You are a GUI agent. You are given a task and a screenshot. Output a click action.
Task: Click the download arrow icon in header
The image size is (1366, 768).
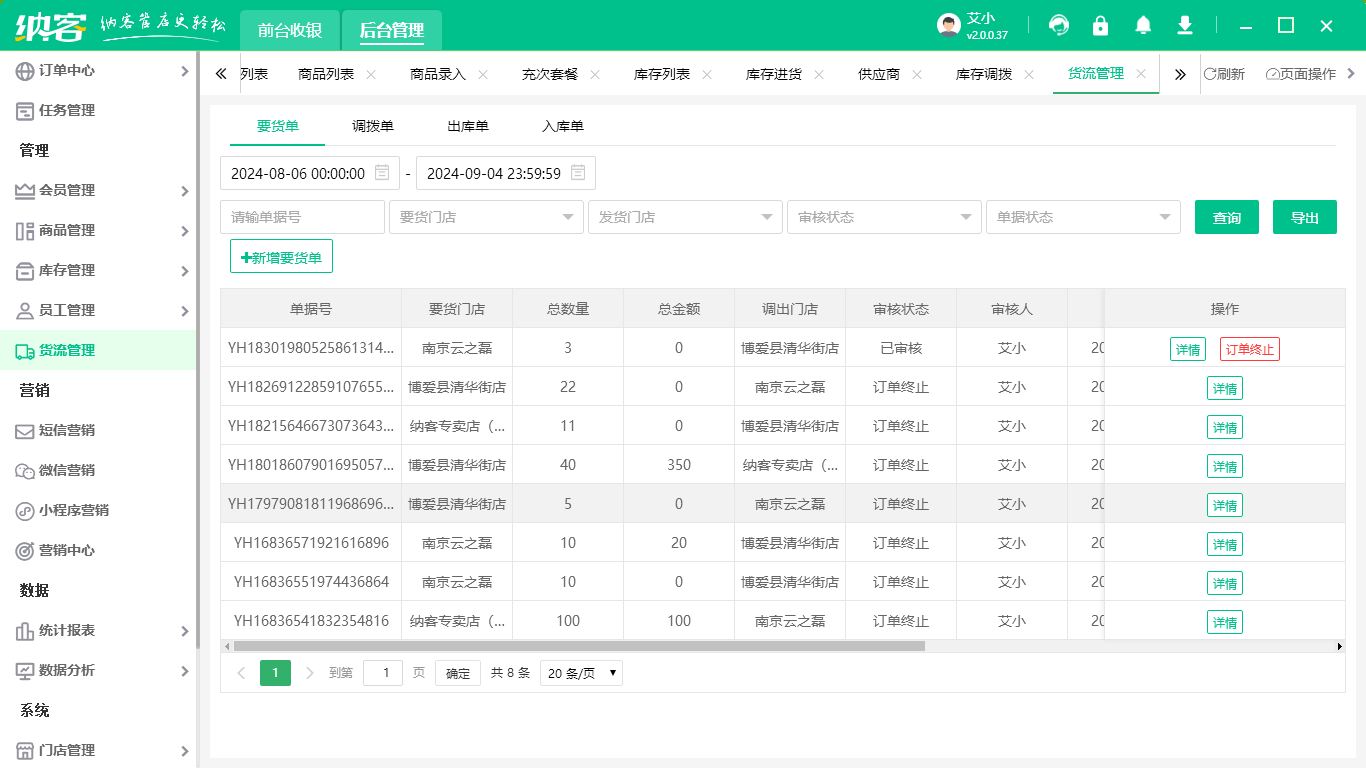(1185, 26)
